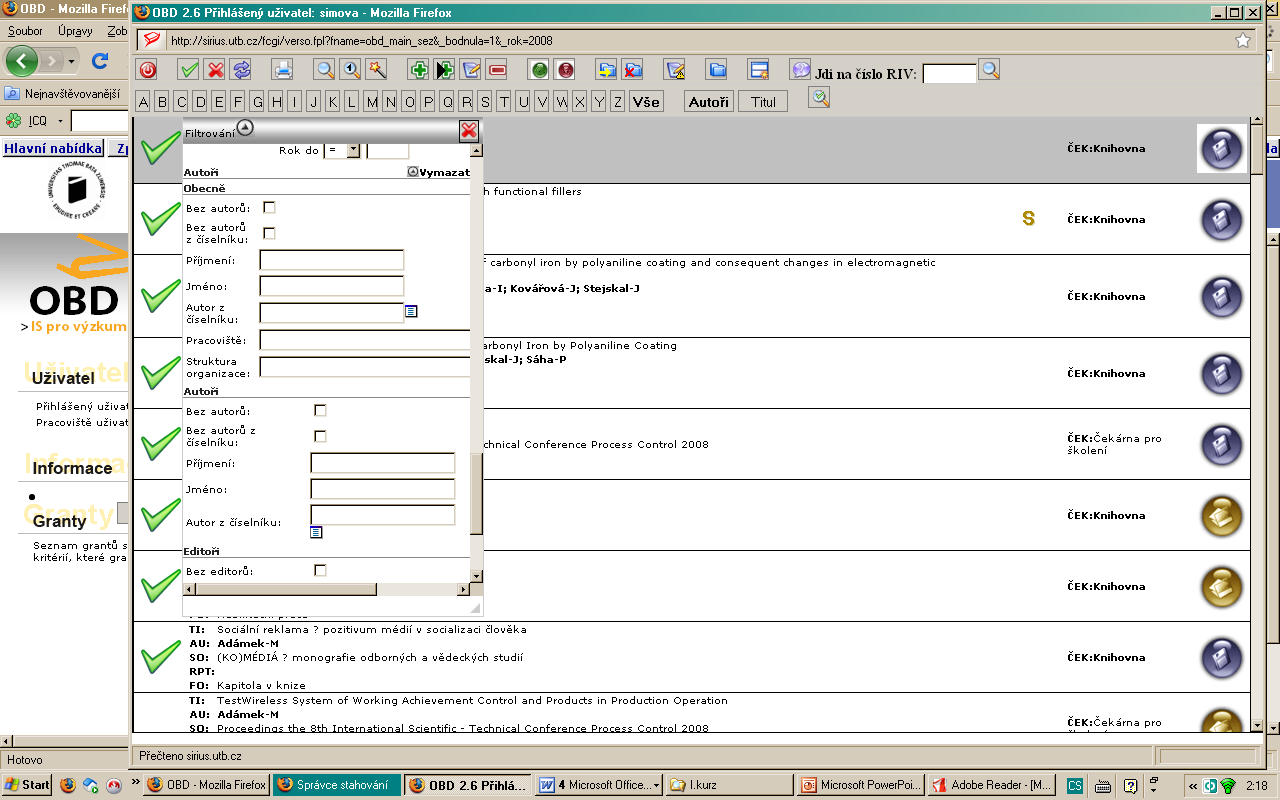Open Firefox back history dropdown arrow
The width and height of the screenshot is (1280, 800).
(72, 62)
